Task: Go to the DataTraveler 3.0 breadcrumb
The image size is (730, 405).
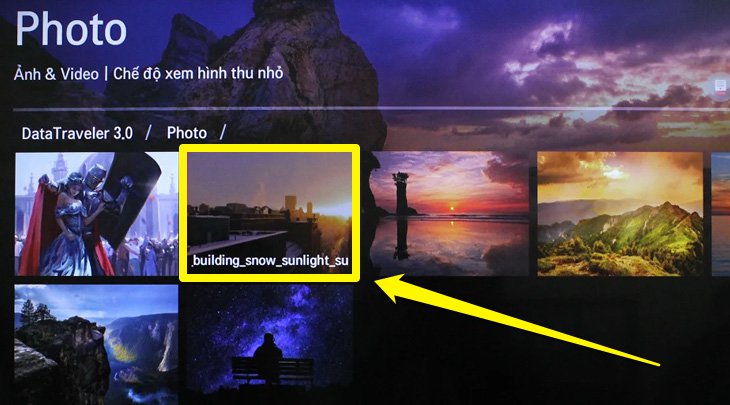Action: [x=77, y=134]
